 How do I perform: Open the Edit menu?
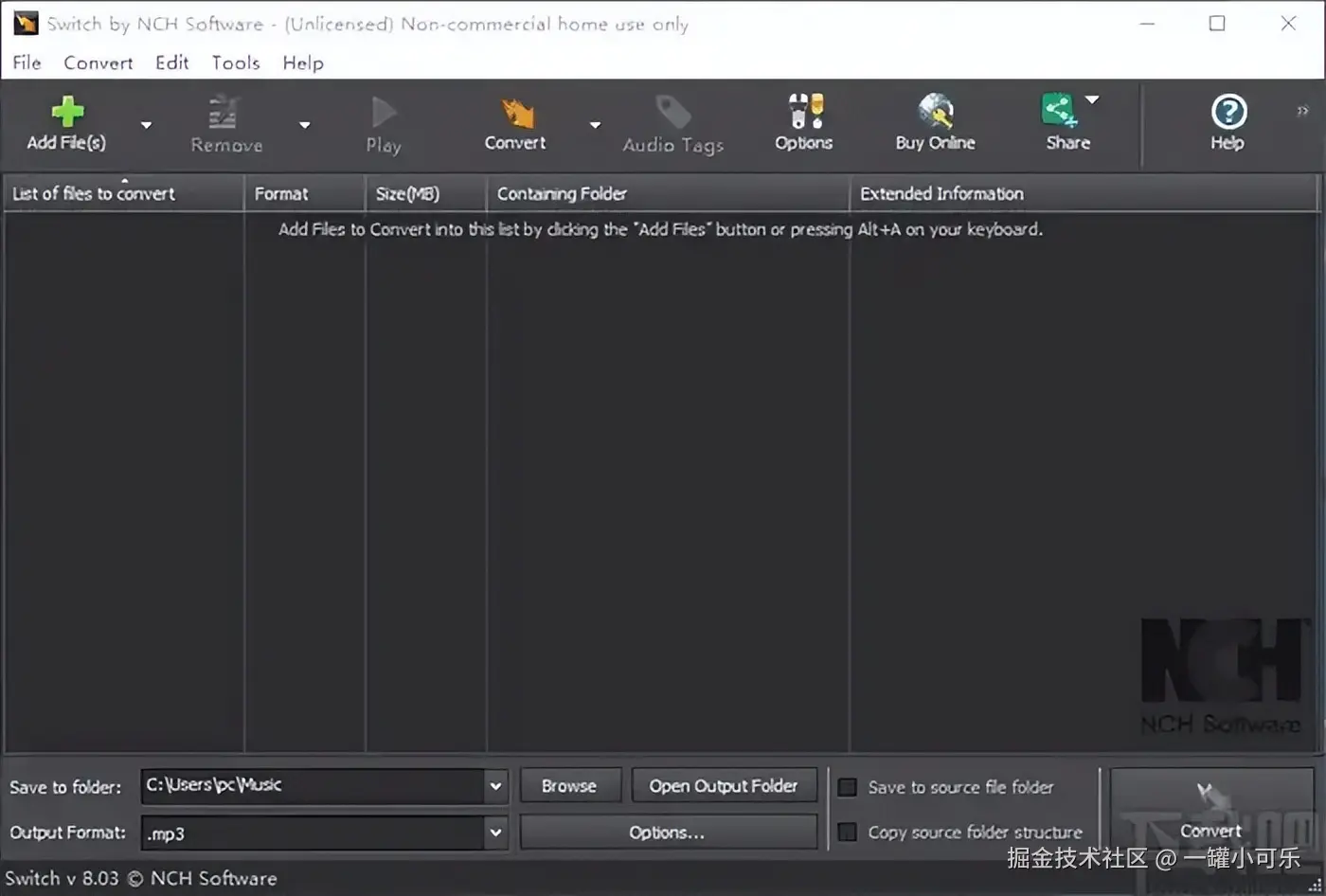point(172,63)
